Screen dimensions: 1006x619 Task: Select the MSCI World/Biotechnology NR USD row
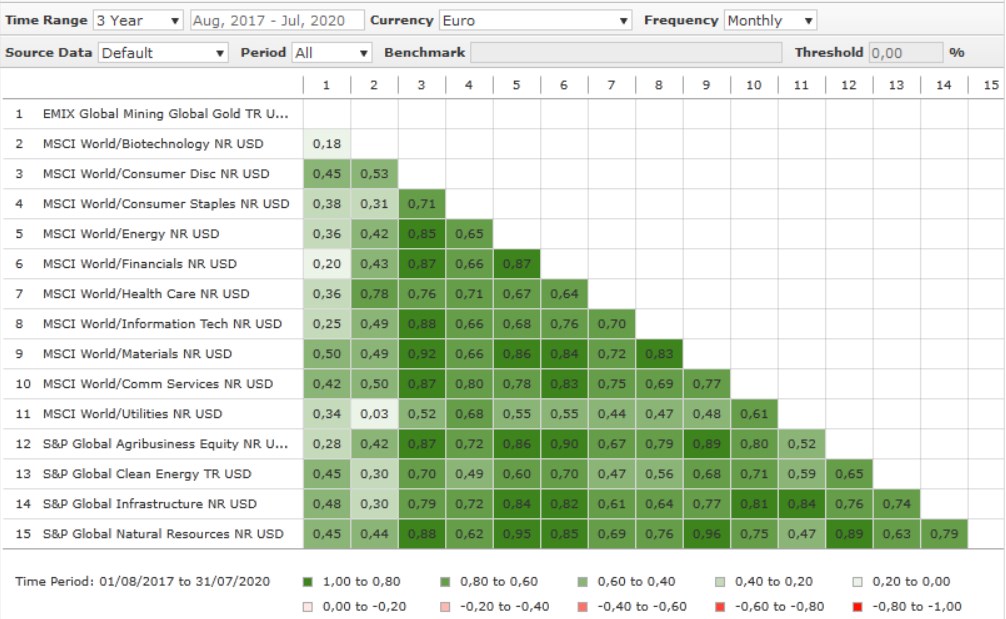[153, 144]
